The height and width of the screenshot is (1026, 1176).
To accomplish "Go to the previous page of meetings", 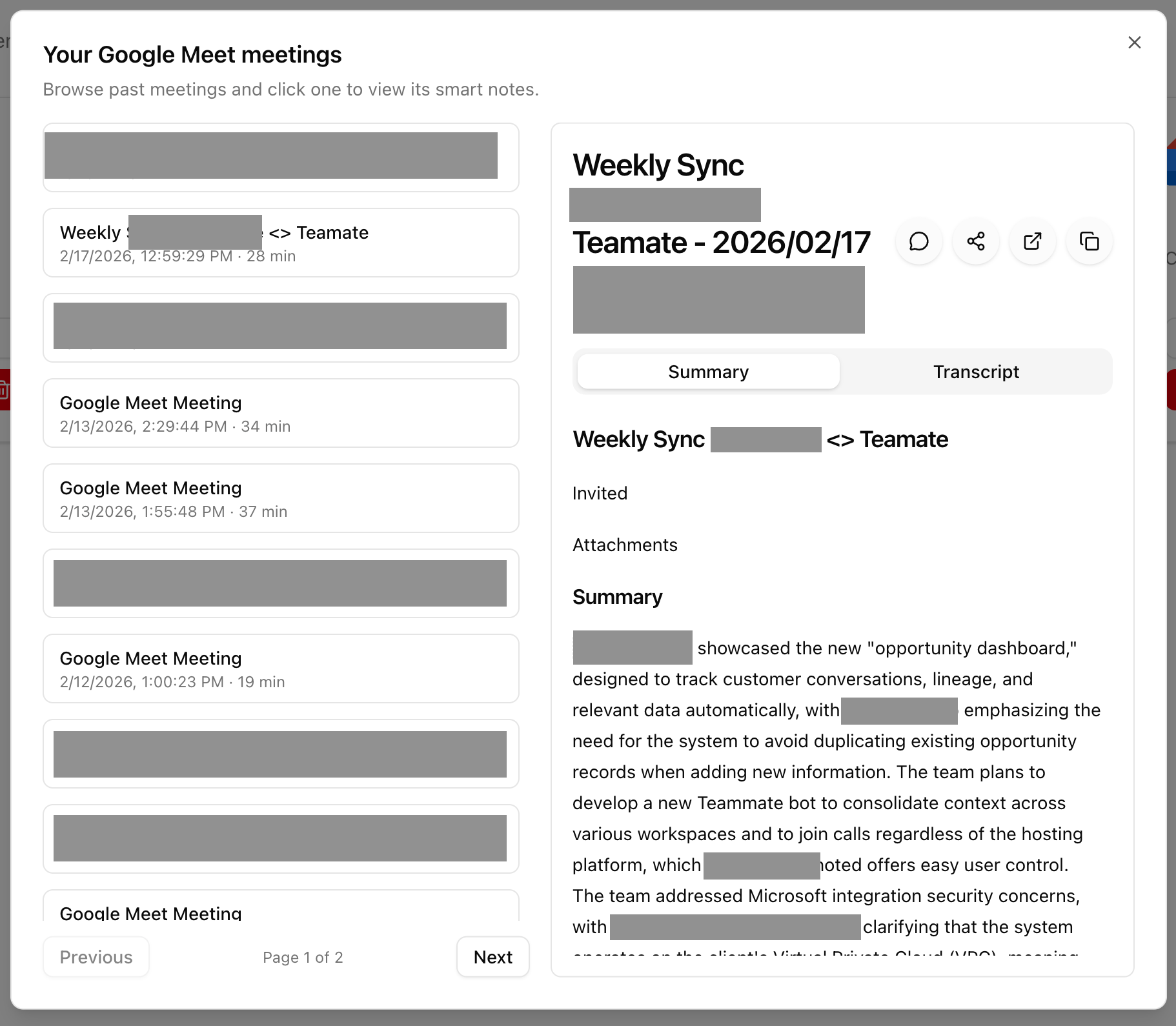I will coord(96,957).
